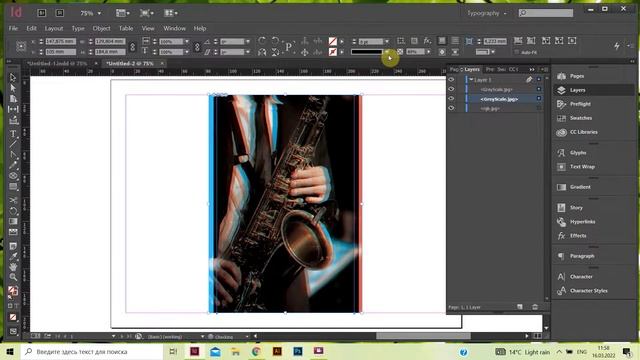Select the Gap tool
The image size is (640, 360).
[13, 109]
